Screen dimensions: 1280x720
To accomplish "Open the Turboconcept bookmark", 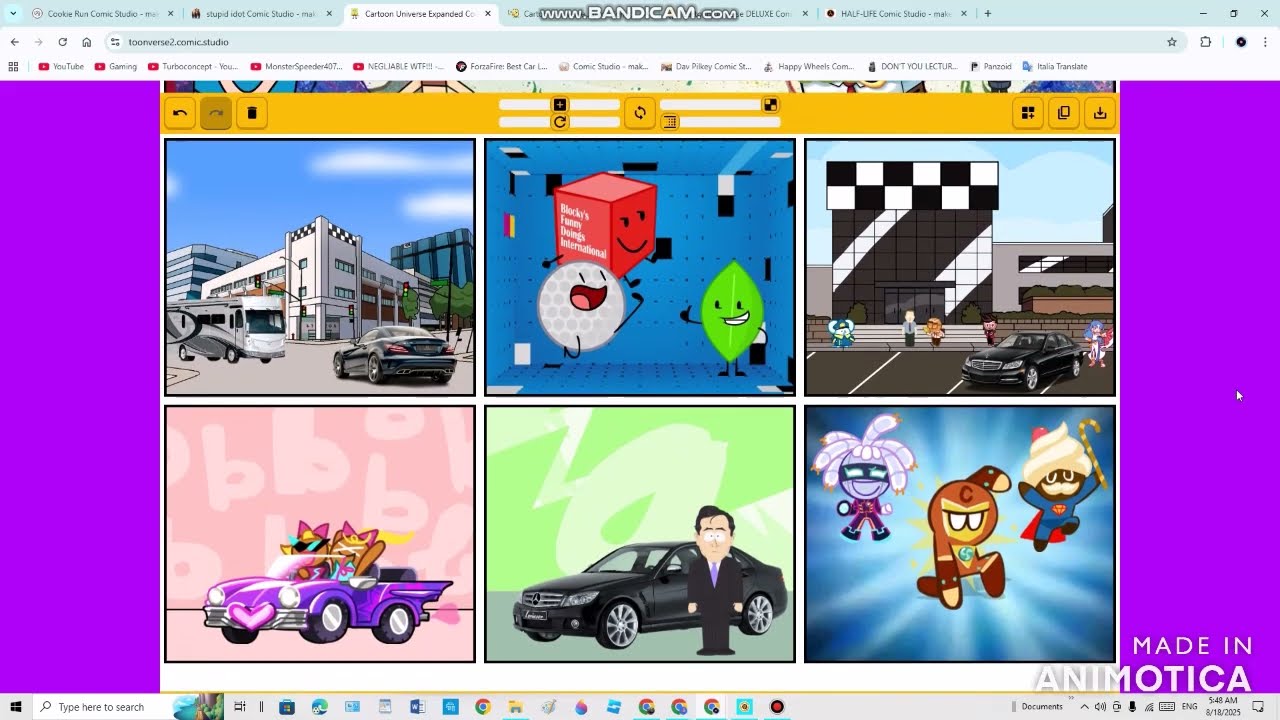I will [x=192, y=67].
